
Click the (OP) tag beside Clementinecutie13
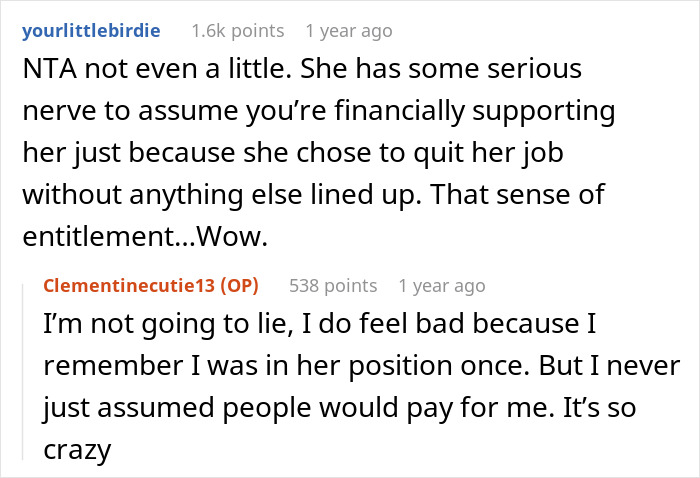tap(240, 286)
